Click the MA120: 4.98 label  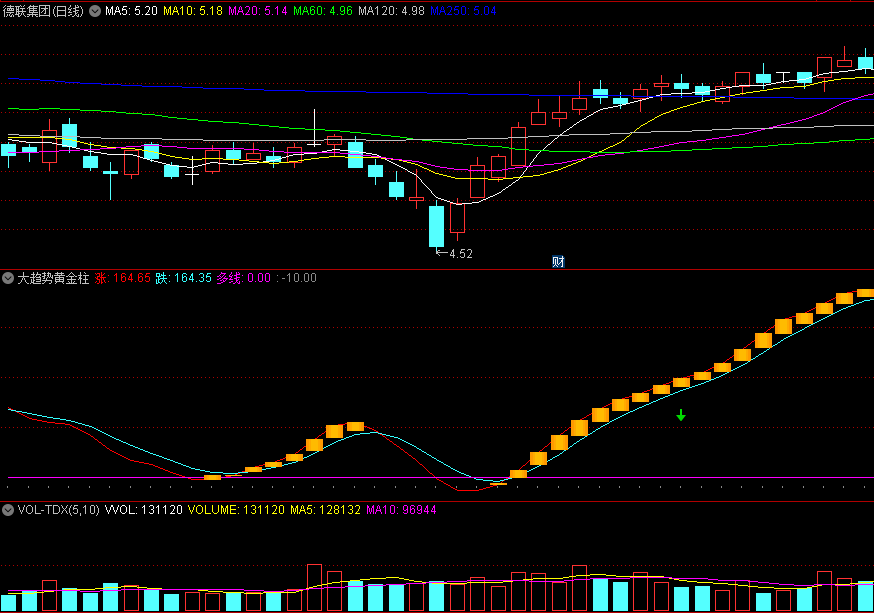point(391,11)
